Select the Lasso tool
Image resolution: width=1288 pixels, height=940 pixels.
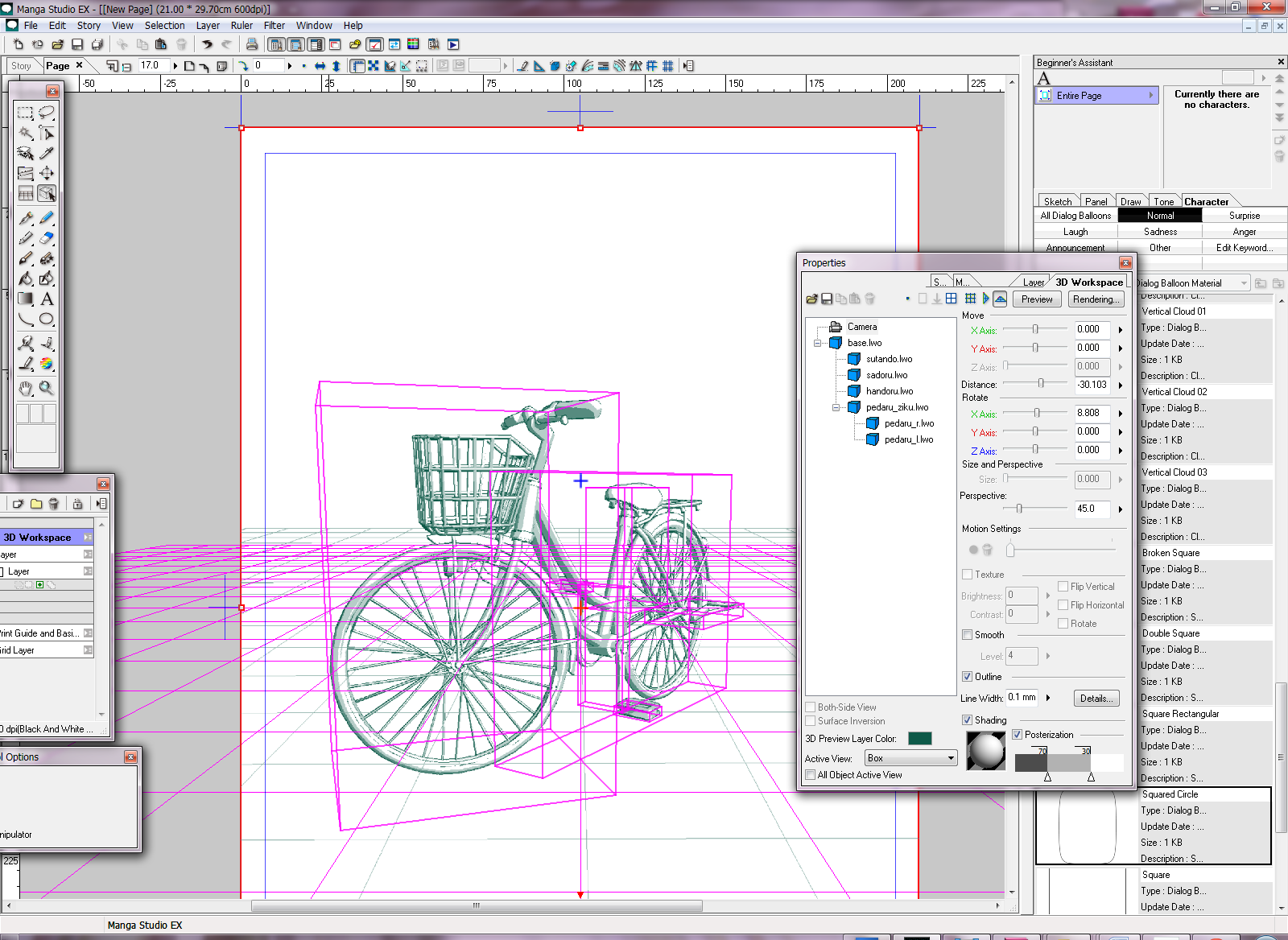(47, 113)
